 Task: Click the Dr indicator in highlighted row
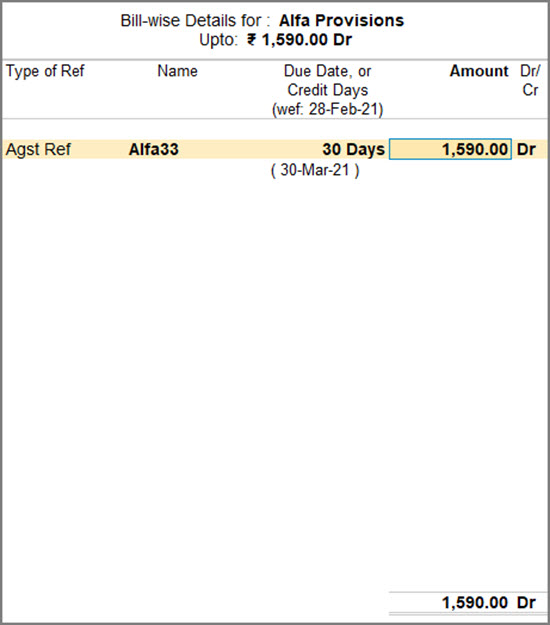(526, 149)
